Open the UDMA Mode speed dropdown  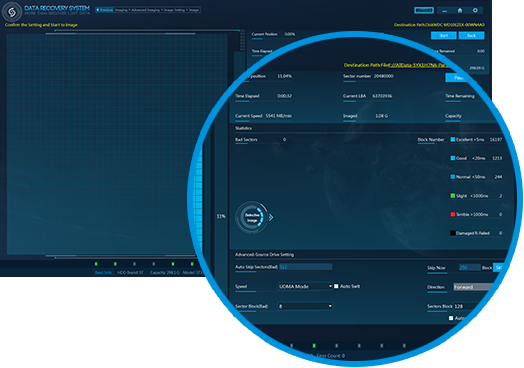coord(305,286)
